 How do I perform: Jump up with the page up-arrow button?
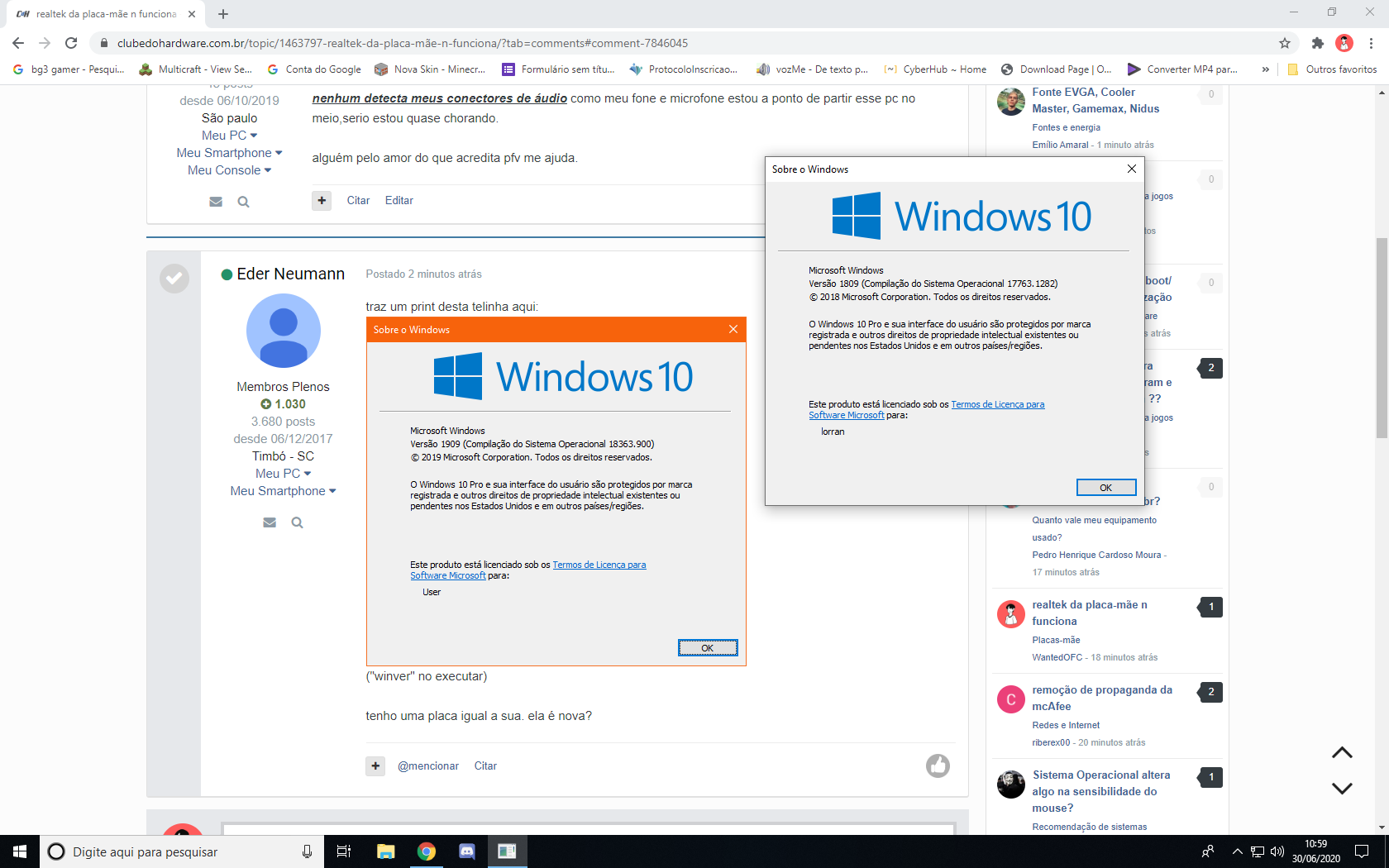click(x=1342, y=752)
